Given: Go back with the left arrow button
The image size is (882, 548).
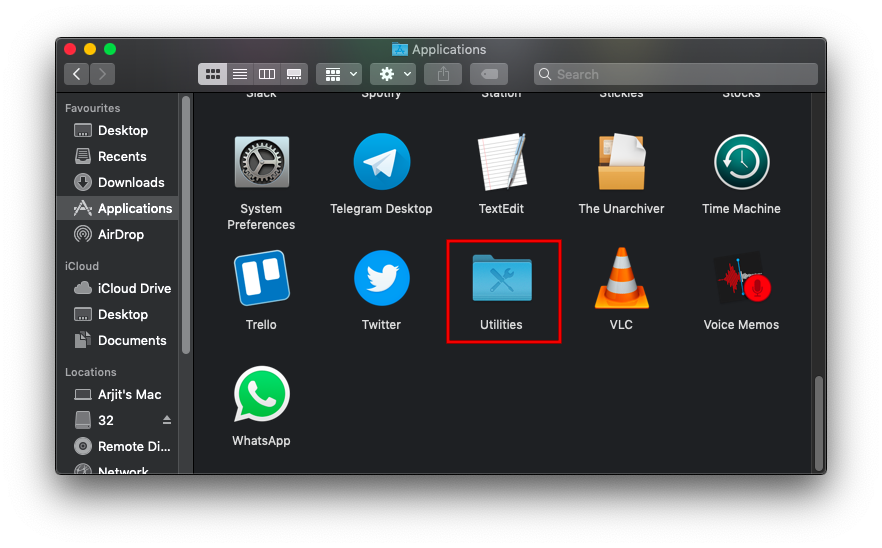Looking at the screenshot, I should [76, 74].
